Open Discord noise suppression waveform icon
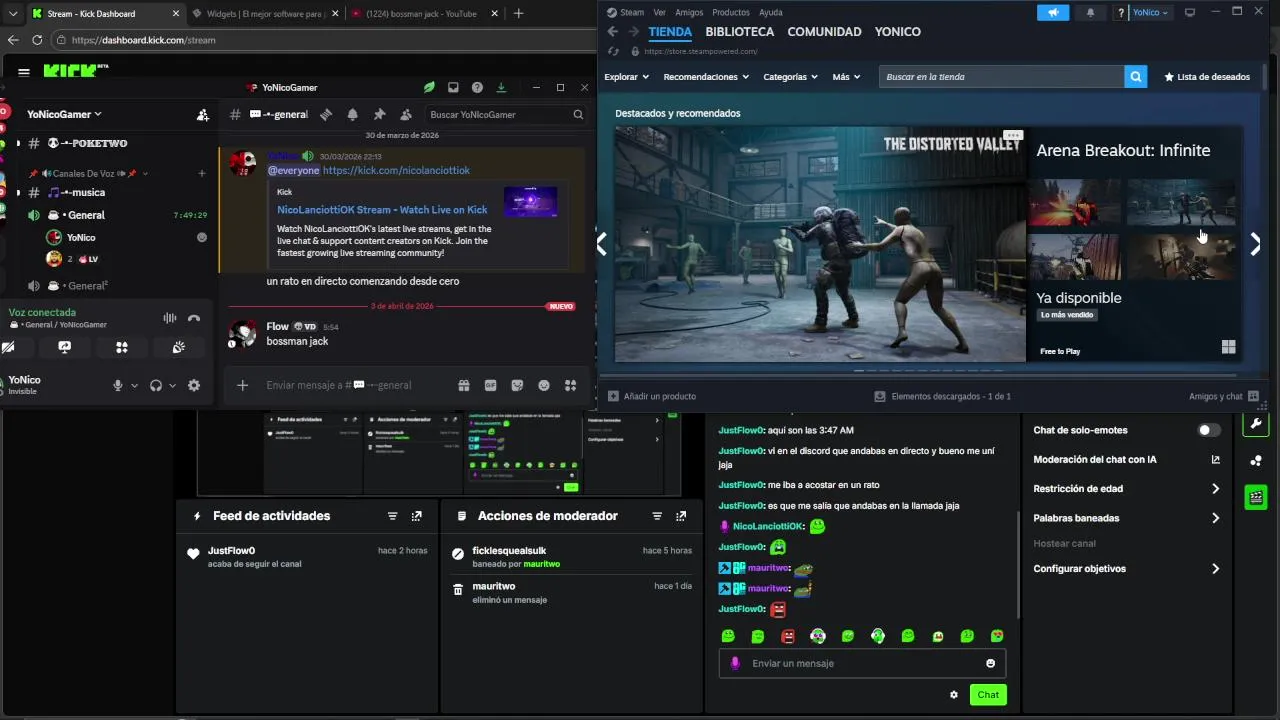This screenshot has width=1280, height=720. pyautogui.click(x=170, y=318)
